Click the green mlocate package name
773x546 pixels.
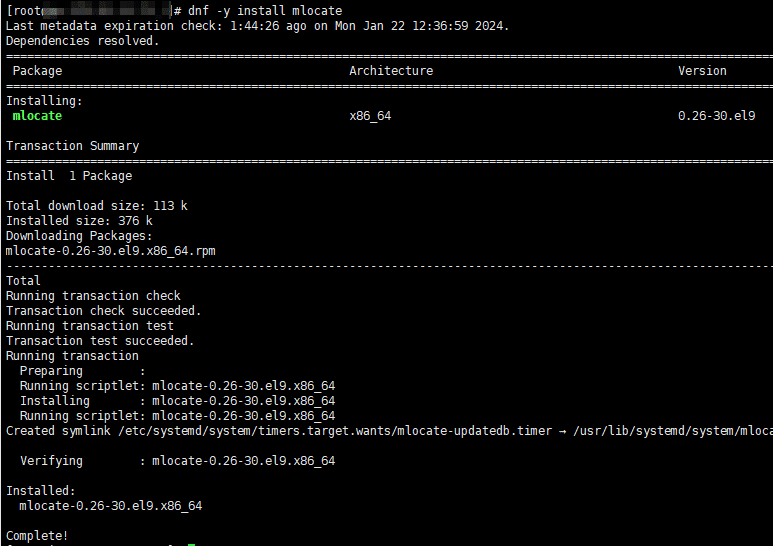pos(37,116)
